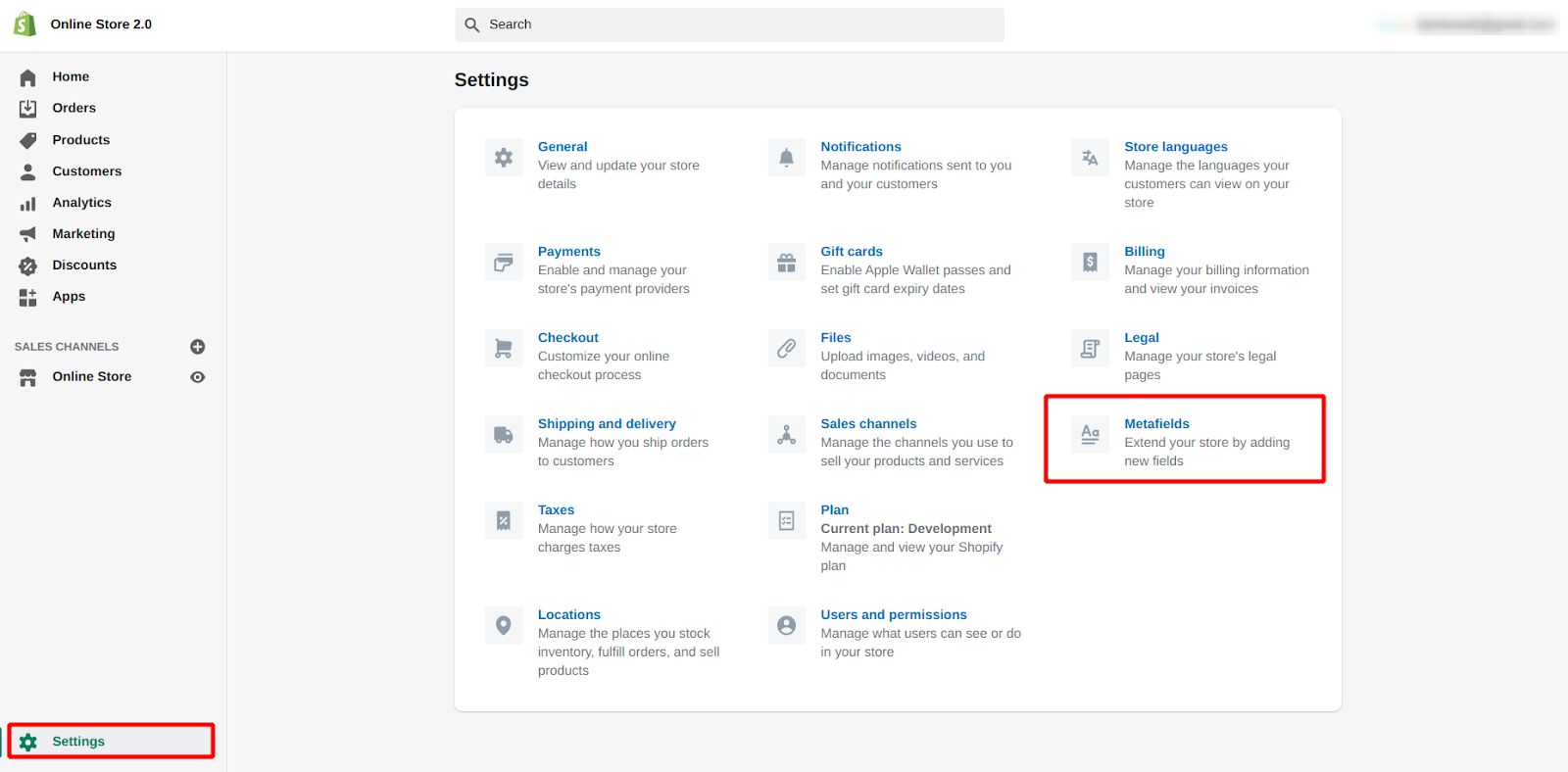Click the Checkout cart icon
Viewport: 1568px width, 772px height.
click(504, 349)
